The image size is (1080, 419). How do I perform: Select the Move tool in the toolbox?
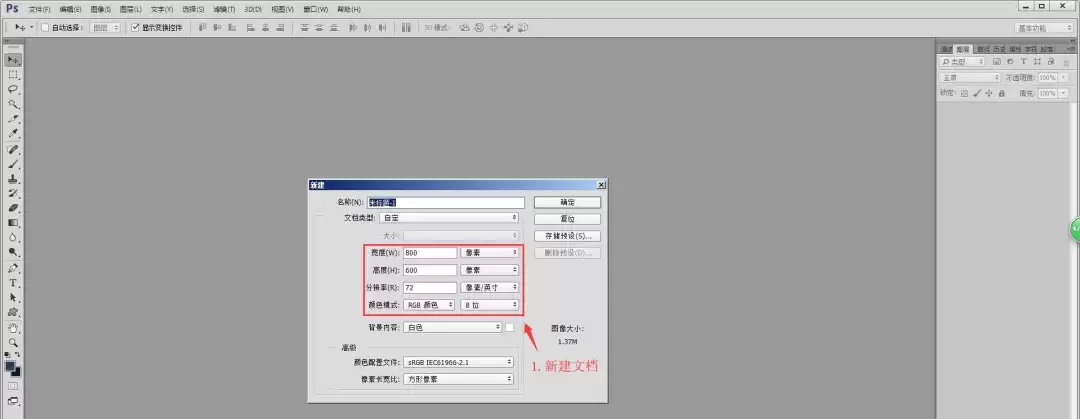tap(13, 60)
